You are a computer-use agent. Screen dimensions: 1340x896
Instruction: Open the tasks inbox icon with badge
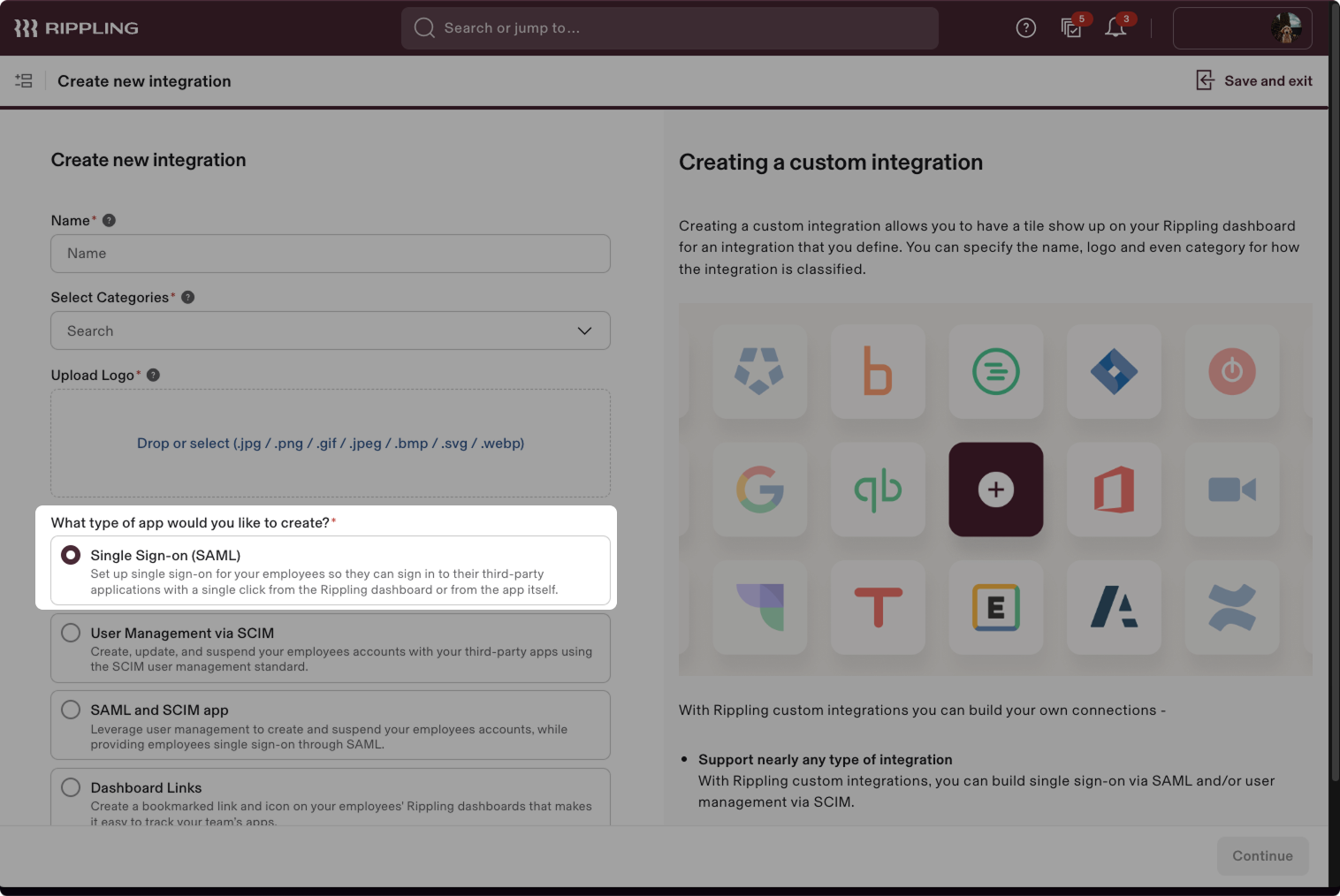(1071, 28)
